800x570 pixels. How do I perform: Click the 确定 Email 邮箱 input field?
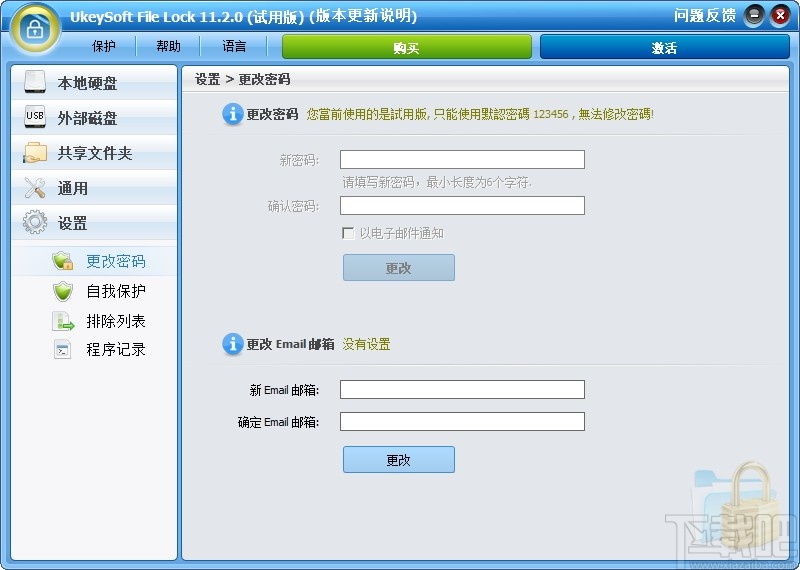pyautogui.click(x=462, y=422)
